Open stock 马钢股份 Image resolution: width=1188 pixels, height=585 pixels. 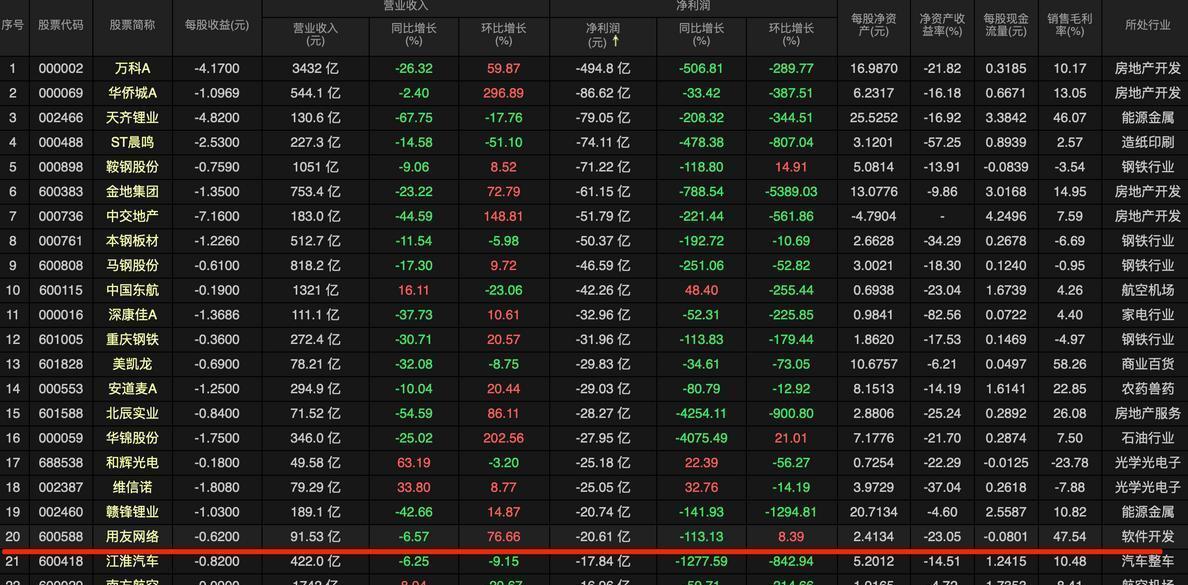(x=133, y=265)
